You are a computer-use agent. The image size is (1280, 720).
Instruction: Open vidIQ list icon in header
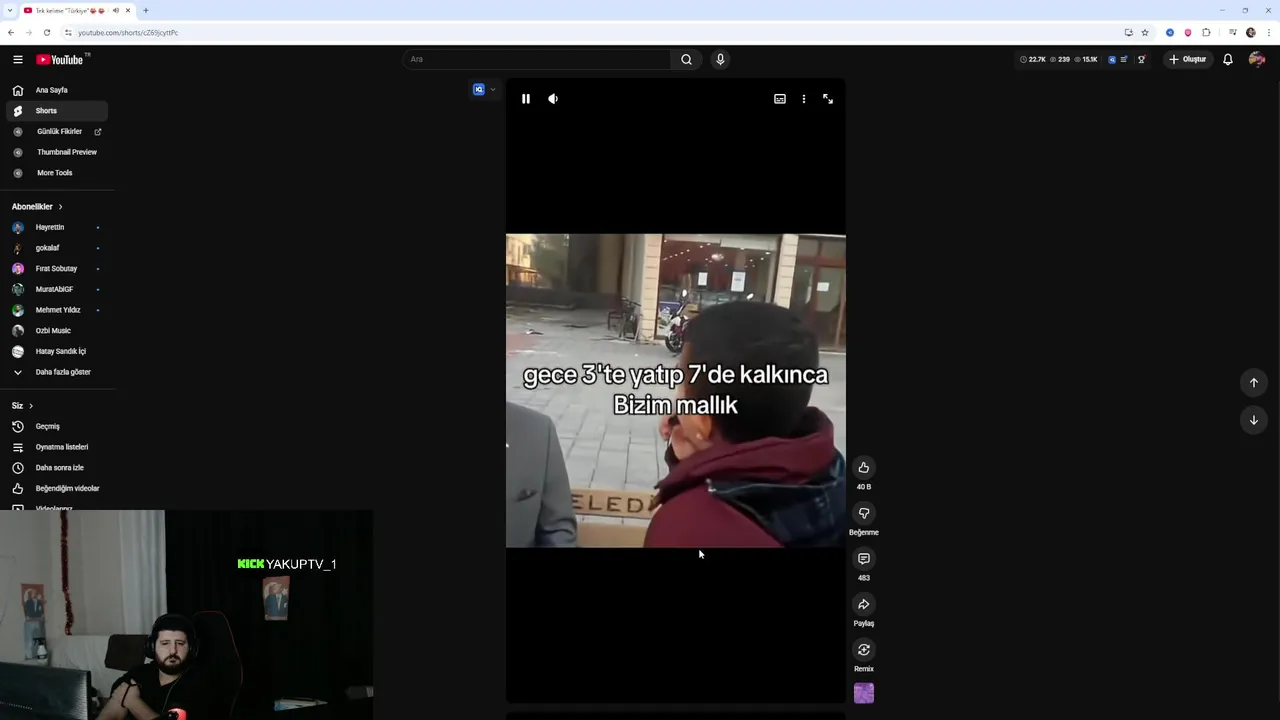(1124, 59)
